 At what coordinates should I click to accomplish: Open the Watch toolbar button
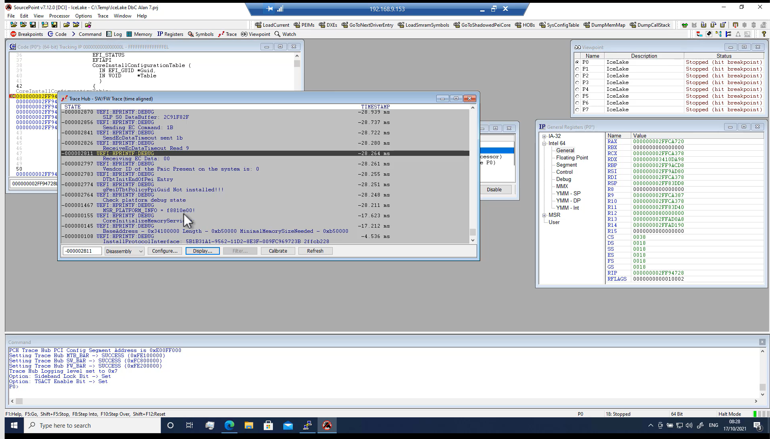click(285, 34)
